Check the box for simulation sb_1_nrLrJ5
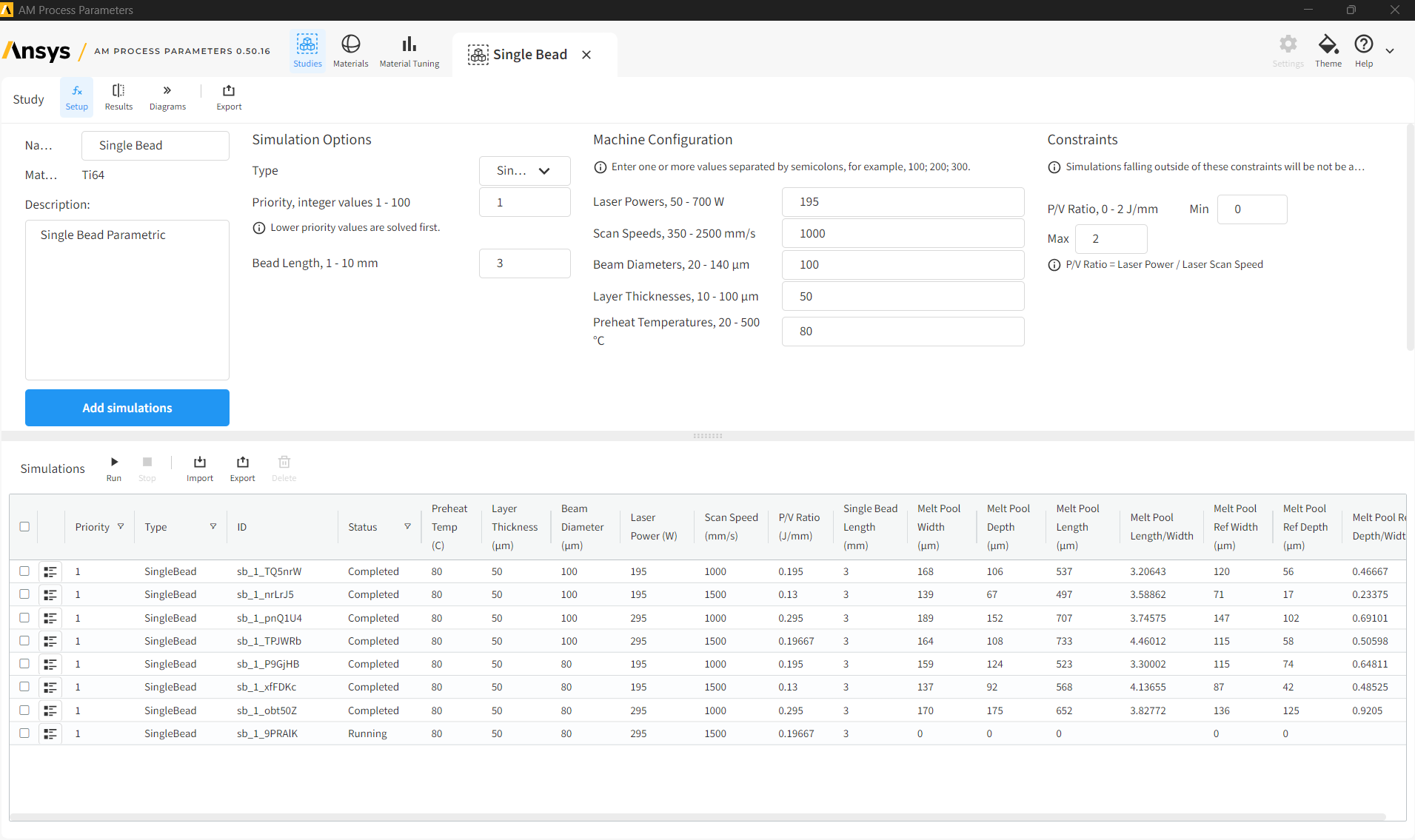 pyautogui.click(x=24, y=594)
